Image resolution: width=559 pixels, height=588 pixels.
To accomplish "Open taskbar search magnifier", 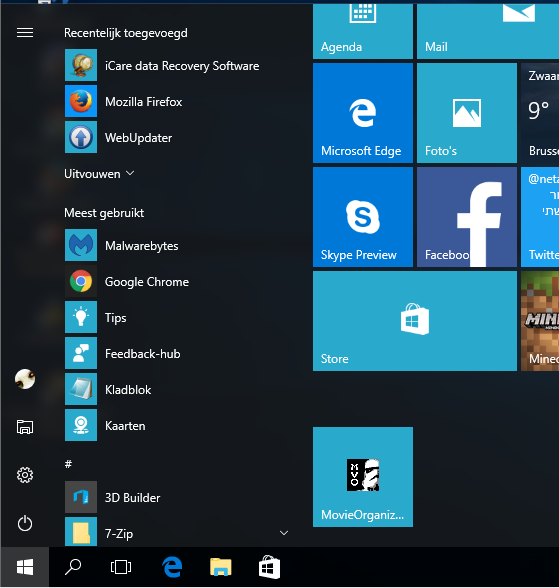I will 73,567.
